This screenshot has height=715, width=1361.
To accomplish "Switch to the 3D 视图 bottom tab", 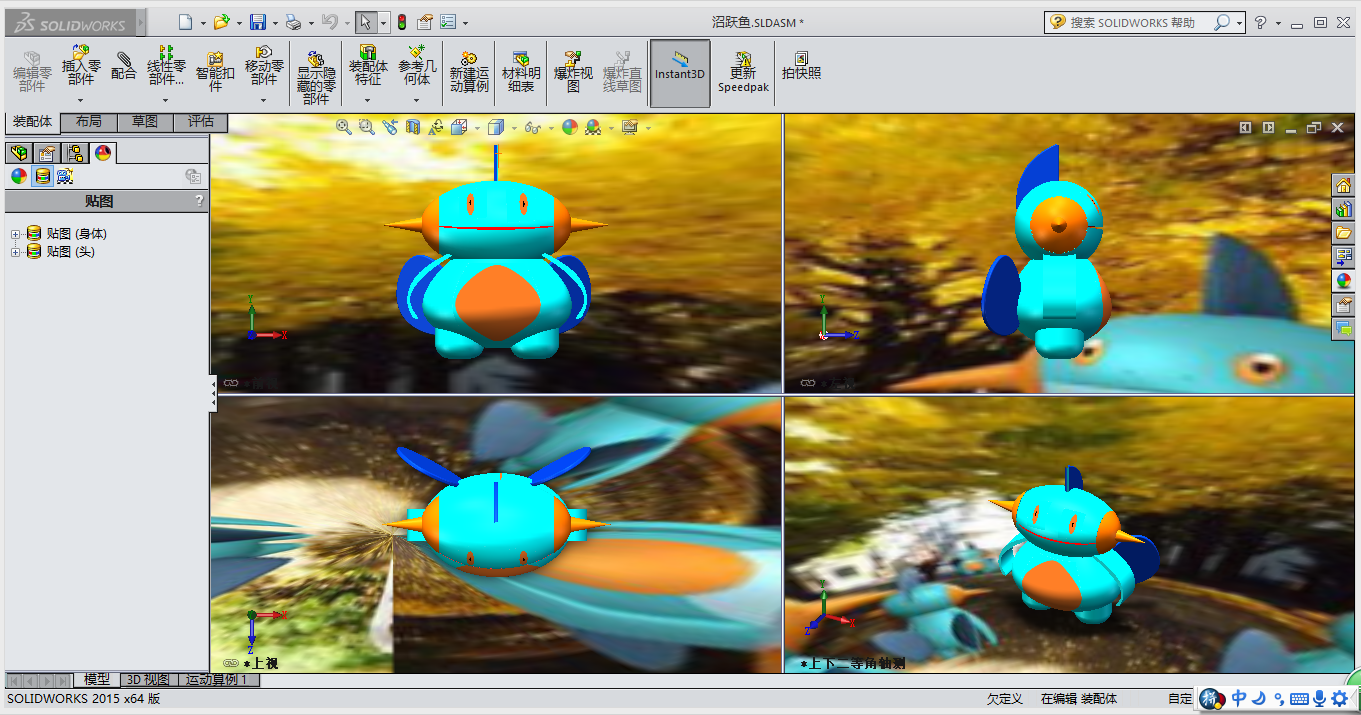I will (147, 680).
